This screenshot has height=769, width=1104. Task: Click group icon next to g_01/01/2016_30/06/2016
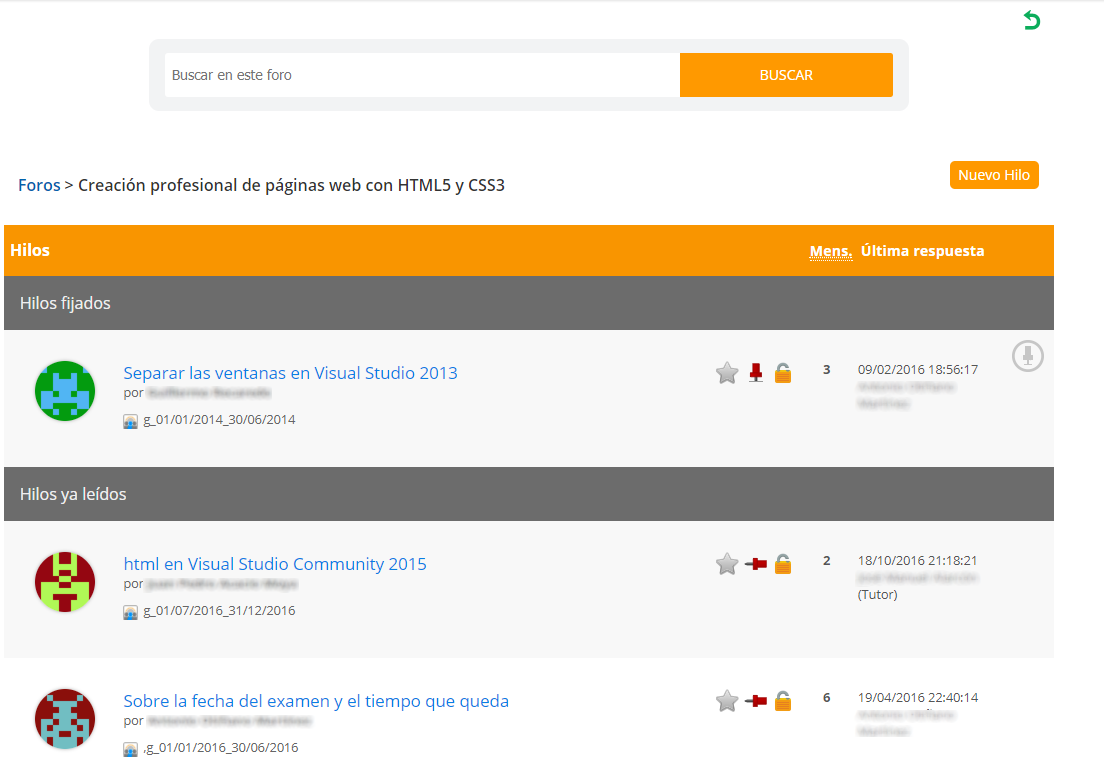click(x=130, y=749)
